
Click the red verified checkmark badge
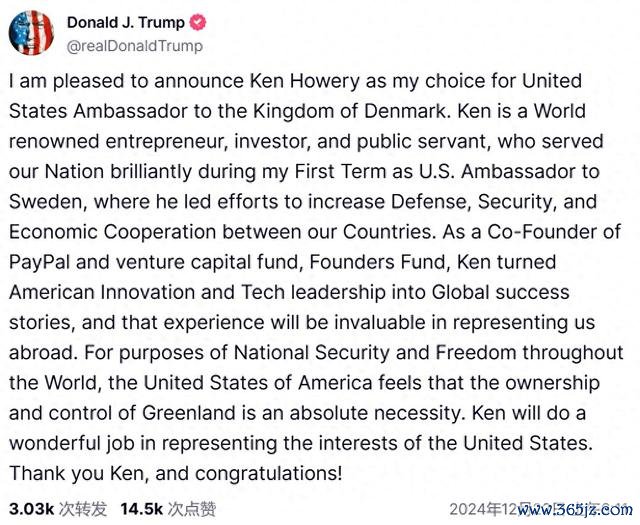(x=198, y=22)
